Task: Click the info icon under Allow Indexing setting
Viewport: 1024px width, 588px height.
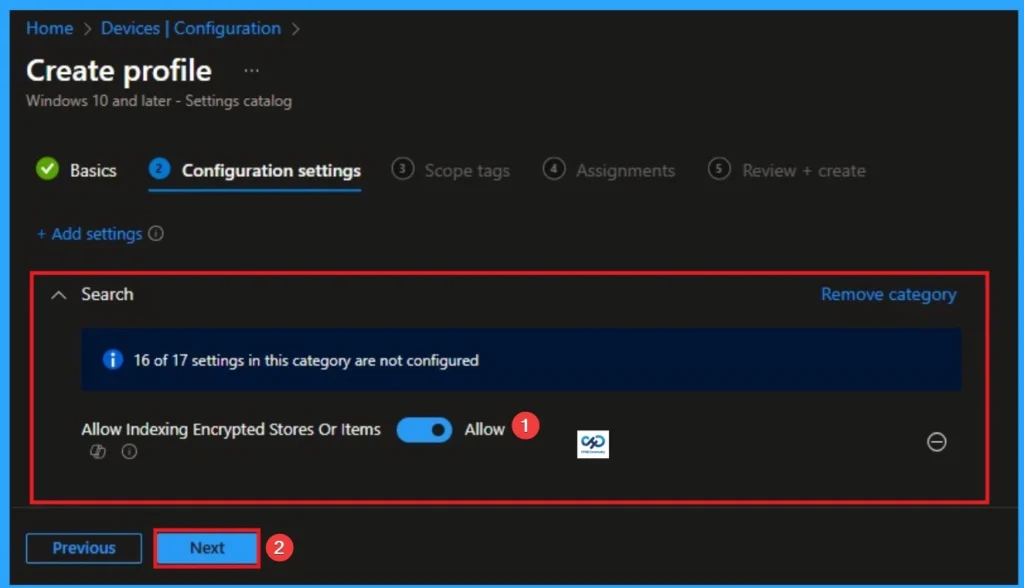Action: [x=127, y=451]
